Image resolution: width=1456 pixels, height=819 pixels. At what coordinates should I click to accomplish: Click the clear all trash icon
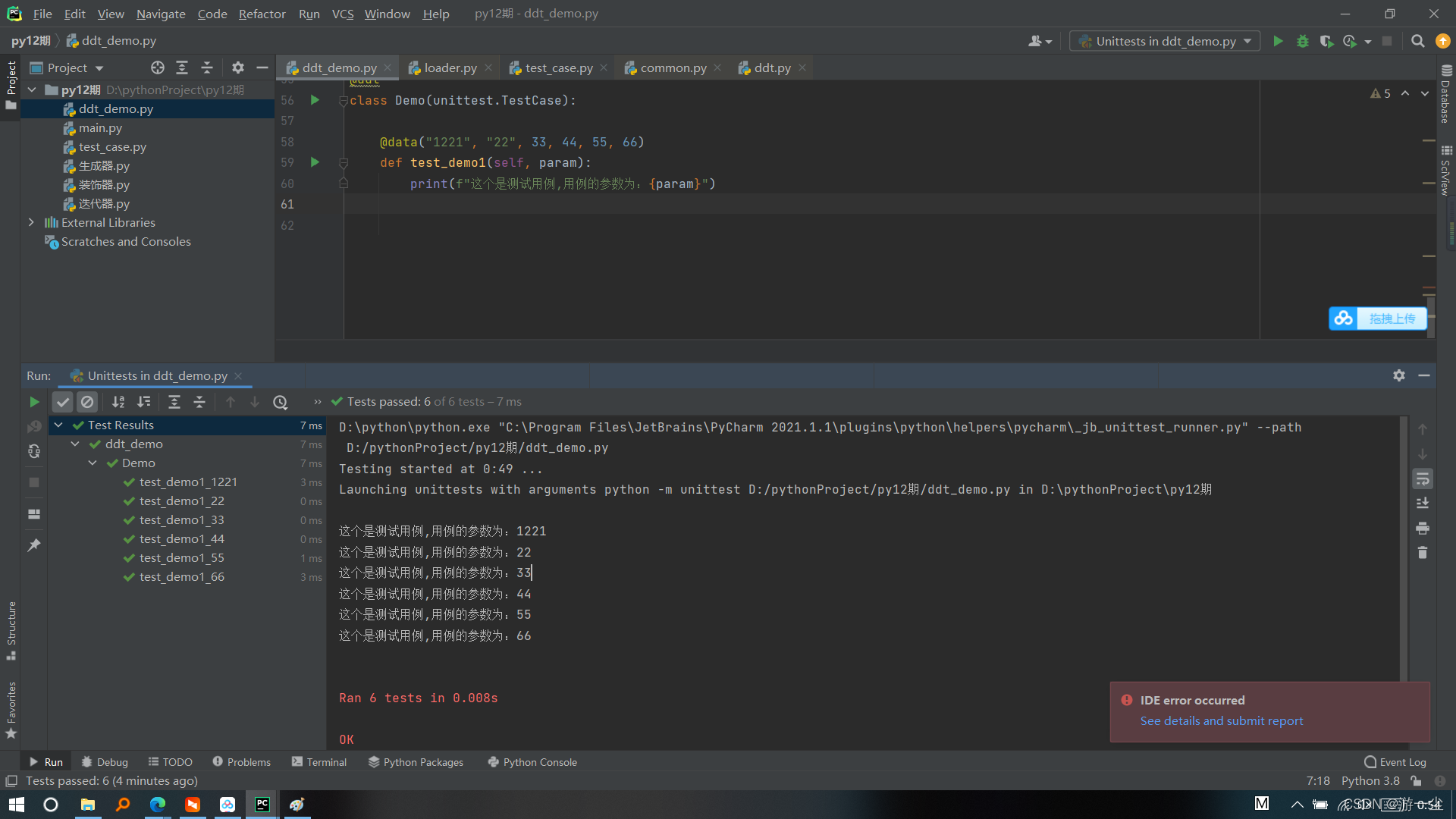[x=1423, y=553]
